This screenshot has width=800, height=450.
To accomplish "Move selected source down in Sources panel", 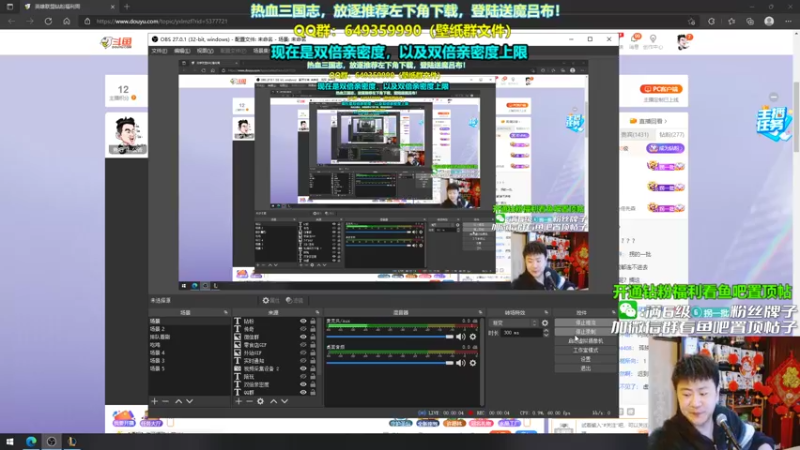I will (285, 402).
